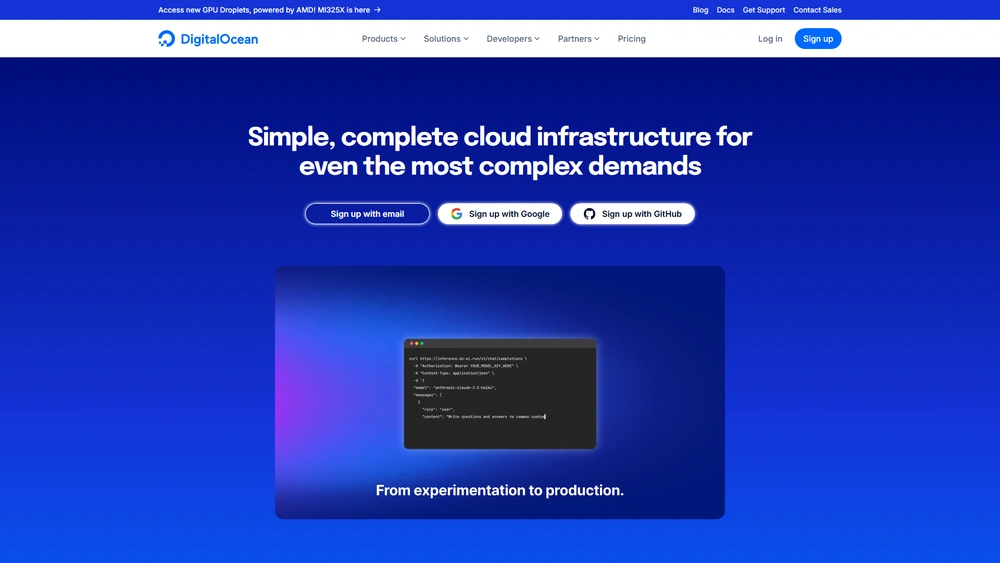Click the 'Simple, complete cloud infrastructure' headline
The image size is (1000, 563).
500,151
